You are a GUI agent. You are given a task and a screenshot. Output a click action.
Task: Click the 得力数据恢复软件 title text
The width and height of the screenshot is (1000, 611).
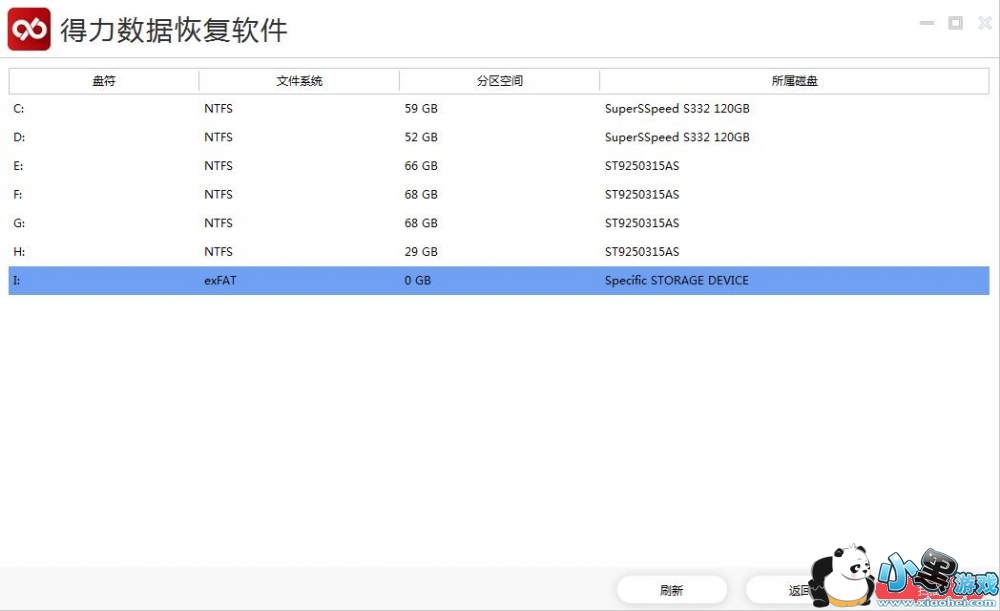click(174, 30)
